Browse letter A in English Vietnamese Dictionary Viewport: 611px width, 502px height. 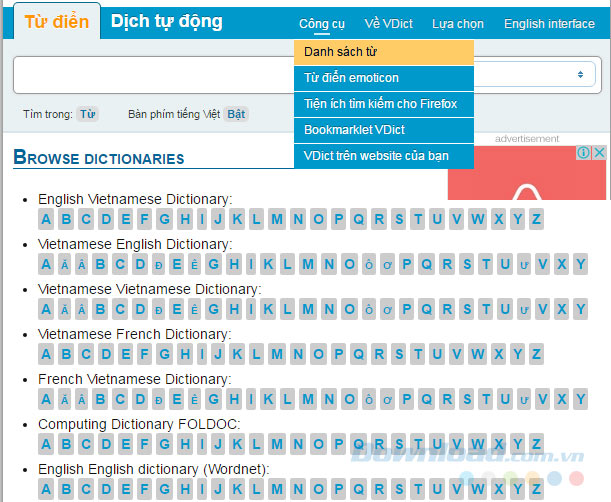click(x=46, y=219)
